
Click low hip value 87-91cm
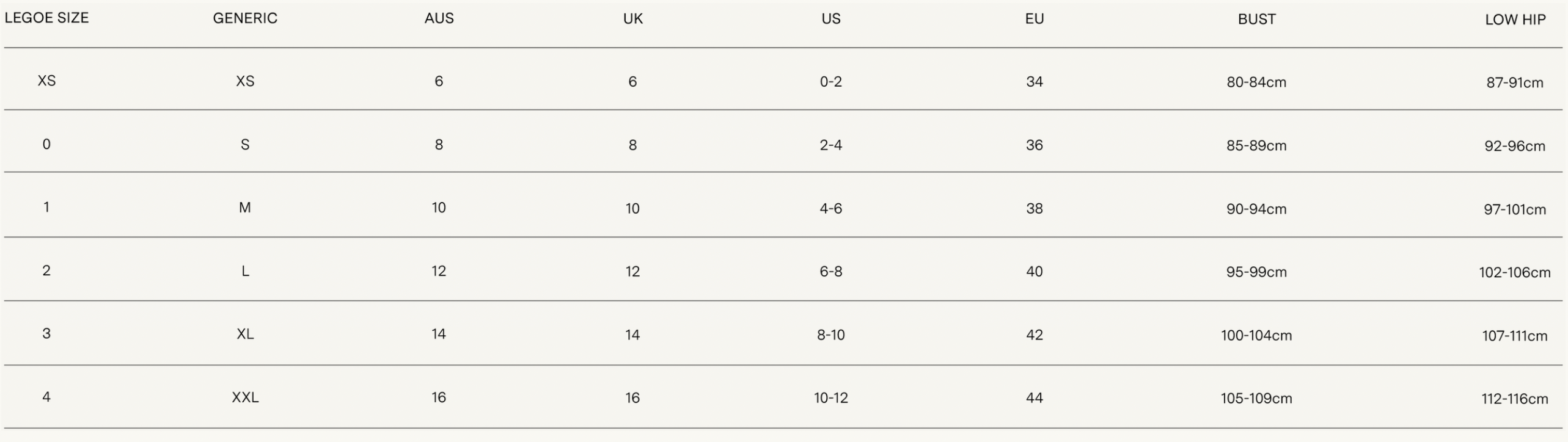tap(1514, 83)
